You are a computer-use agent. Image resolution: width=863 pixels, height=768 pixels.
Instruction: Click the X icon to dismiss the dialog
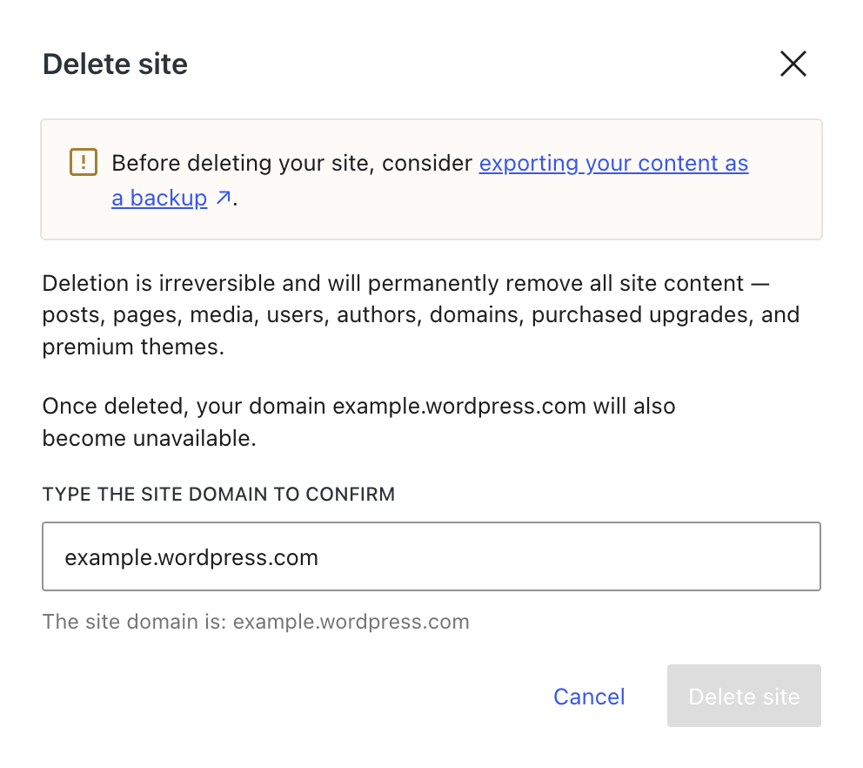click(793, 63)
